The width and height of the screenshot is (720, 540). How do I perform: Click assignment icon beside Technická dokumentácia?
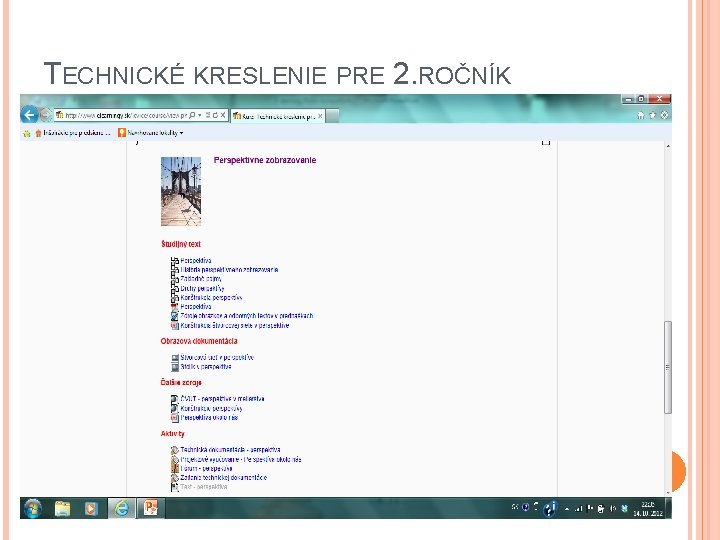click(174, 450)
